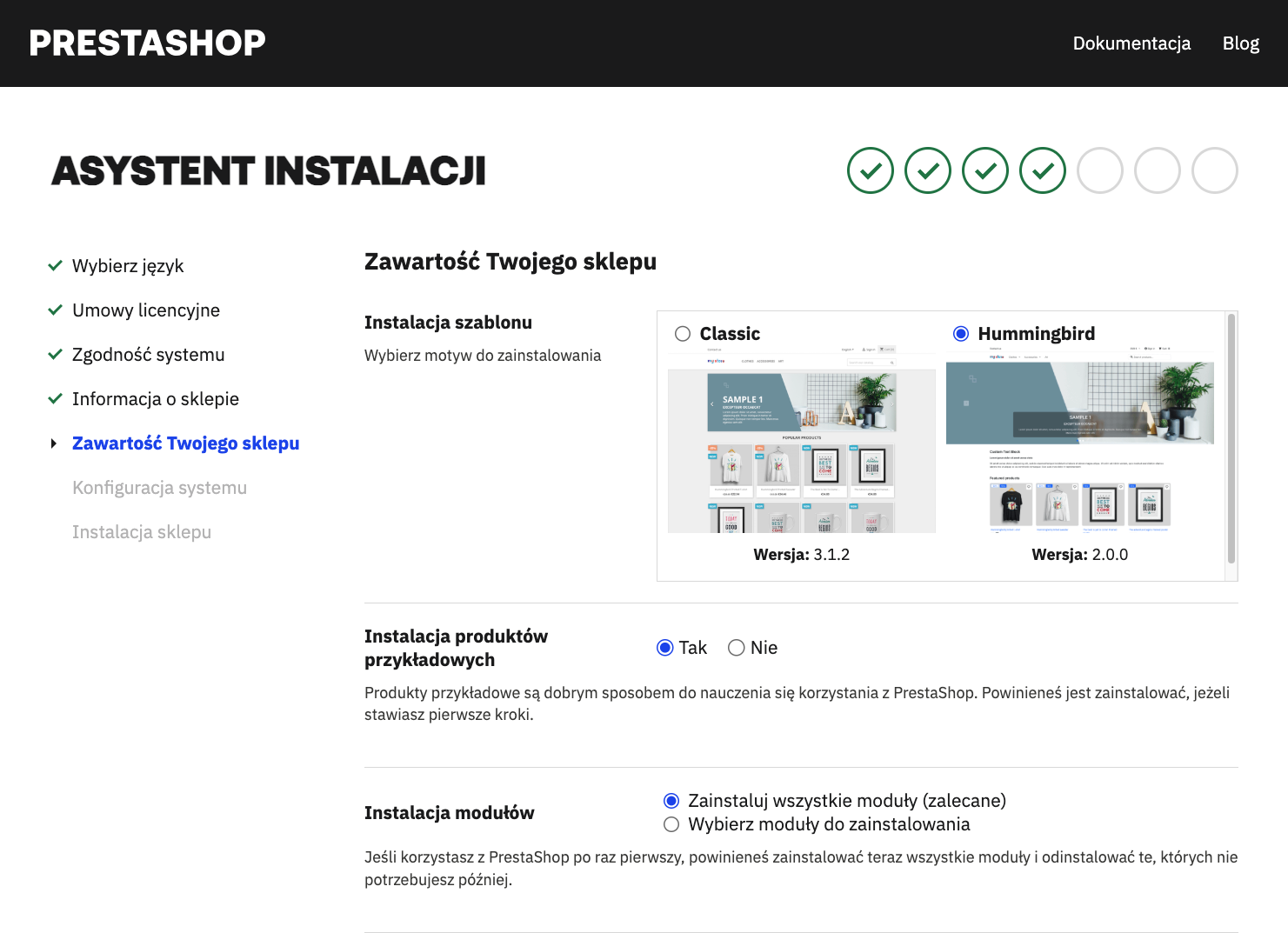Select Wybierz moduły do zainstalowania option
The width and height of the screenshot is (1288, 933).
pyautogui.click(x=671, y=824)
